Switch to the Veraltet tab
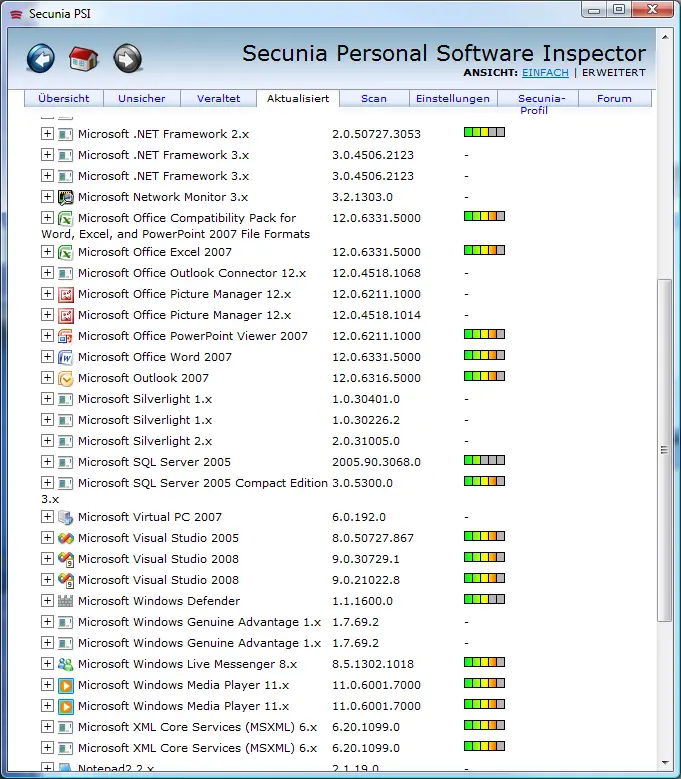Viewport: 681px width, 779px height. point(219,98)
